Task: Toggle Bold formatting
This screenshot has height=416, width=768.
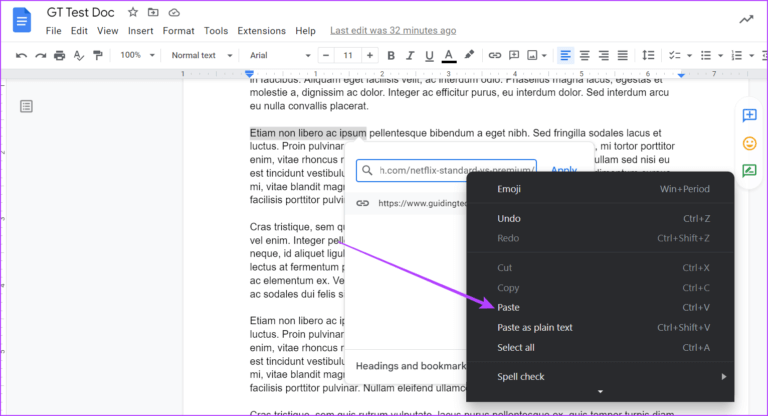Action: tap(391, 55)
